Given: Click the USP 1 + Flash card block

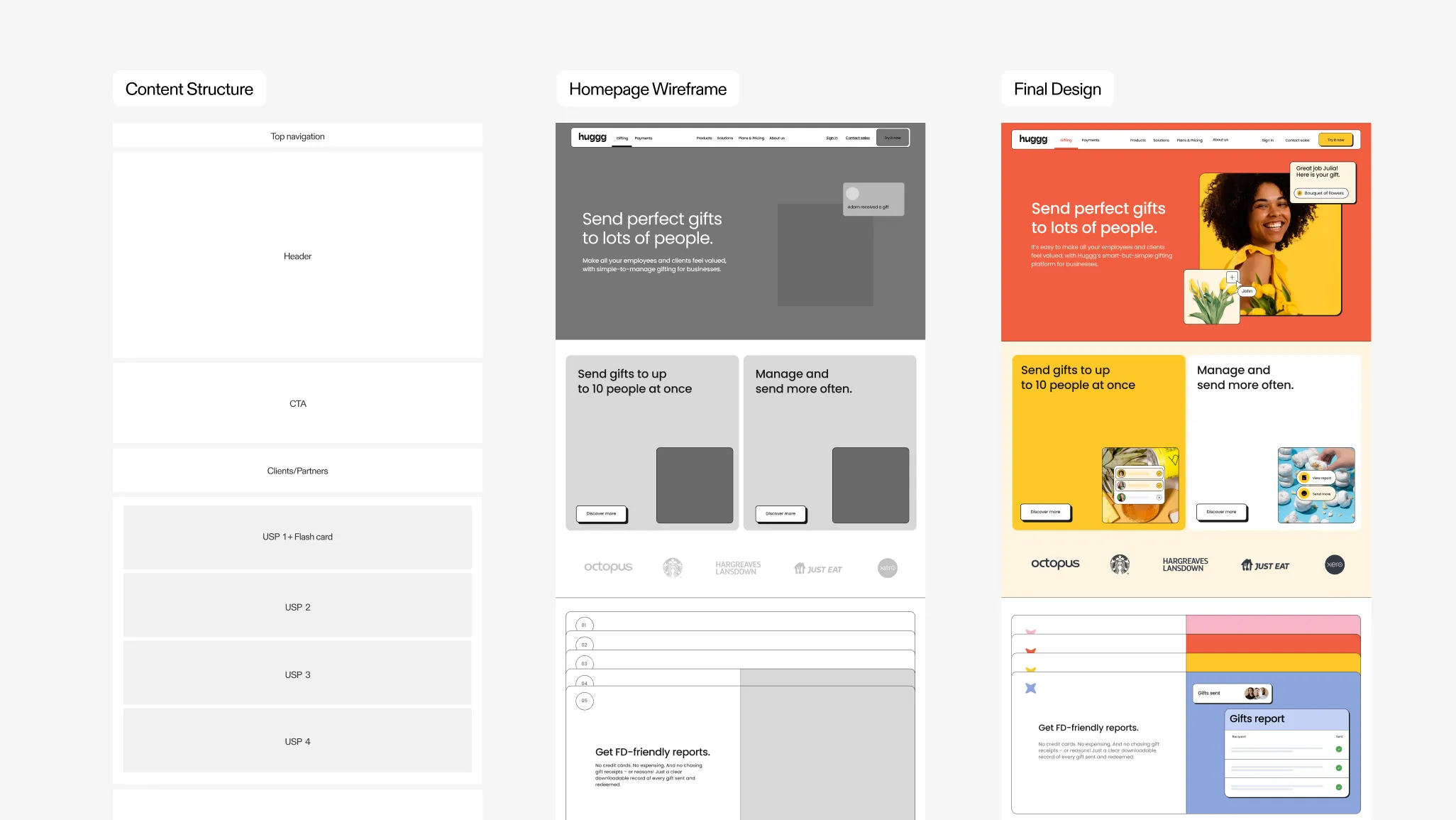Looking at the screenshot, I should [297, 537].
